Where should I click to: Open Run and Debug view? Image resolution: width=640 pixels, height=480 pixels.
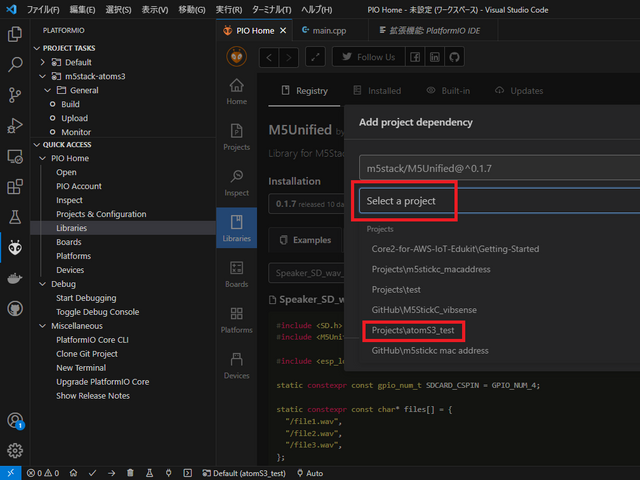coord(15,125)
